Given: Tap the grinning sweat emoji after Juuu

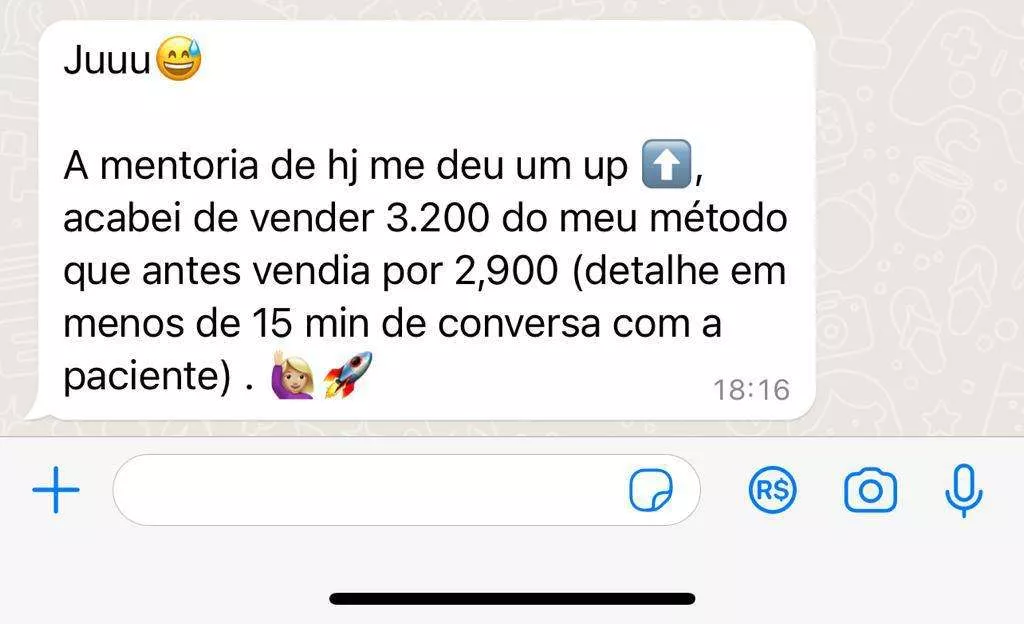Looking at the screenshot, I should tap(179, 59).
